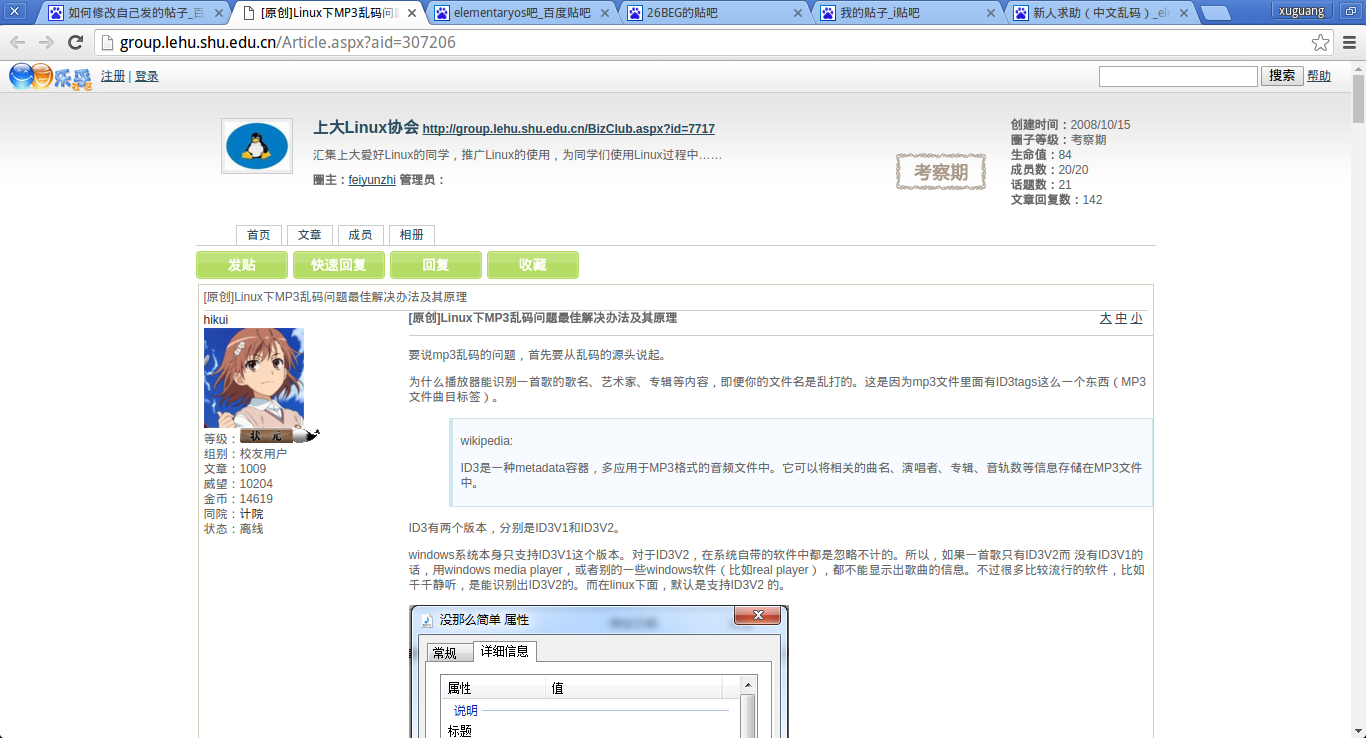Click the browser forward arrow
Image resolution: width=1366 pixels, height=738 pixels.
pyautogui.click(x=46, y=42)
